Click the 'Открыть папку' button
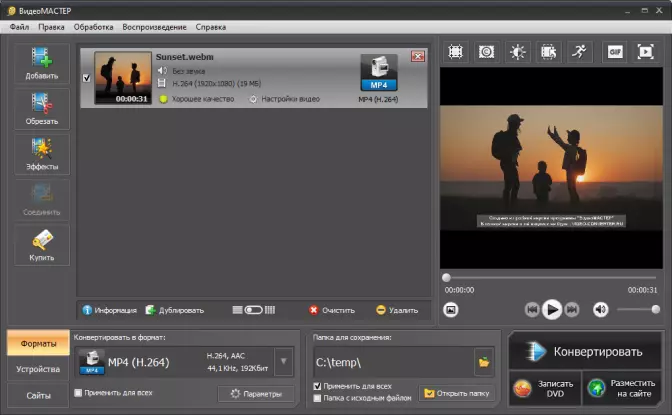The image size is (672, 415). pyautogui.click(x=456, y=393)
